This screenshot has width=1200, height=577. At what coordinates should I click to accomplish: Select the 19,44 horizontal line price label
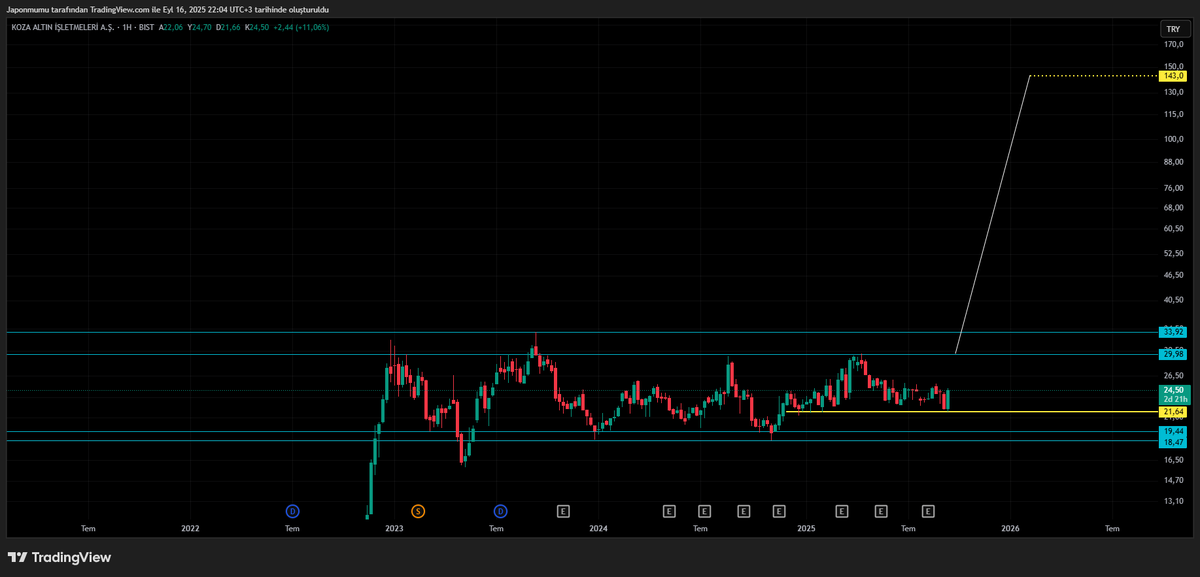pos(1173,431)
